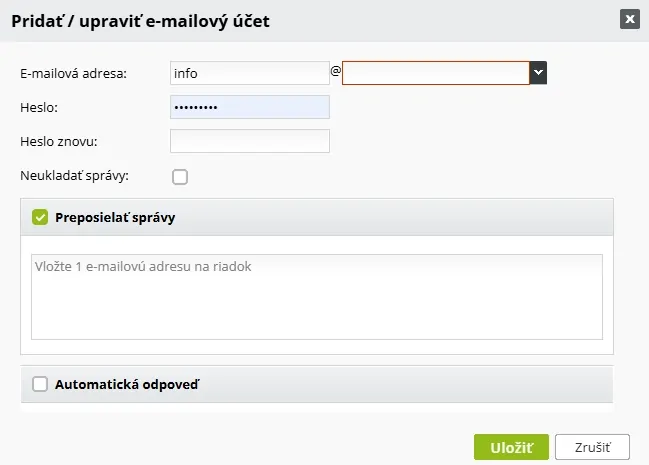Click the @ symbol between address fields
The height and width of the screenshot is (465, 649).
336,71
